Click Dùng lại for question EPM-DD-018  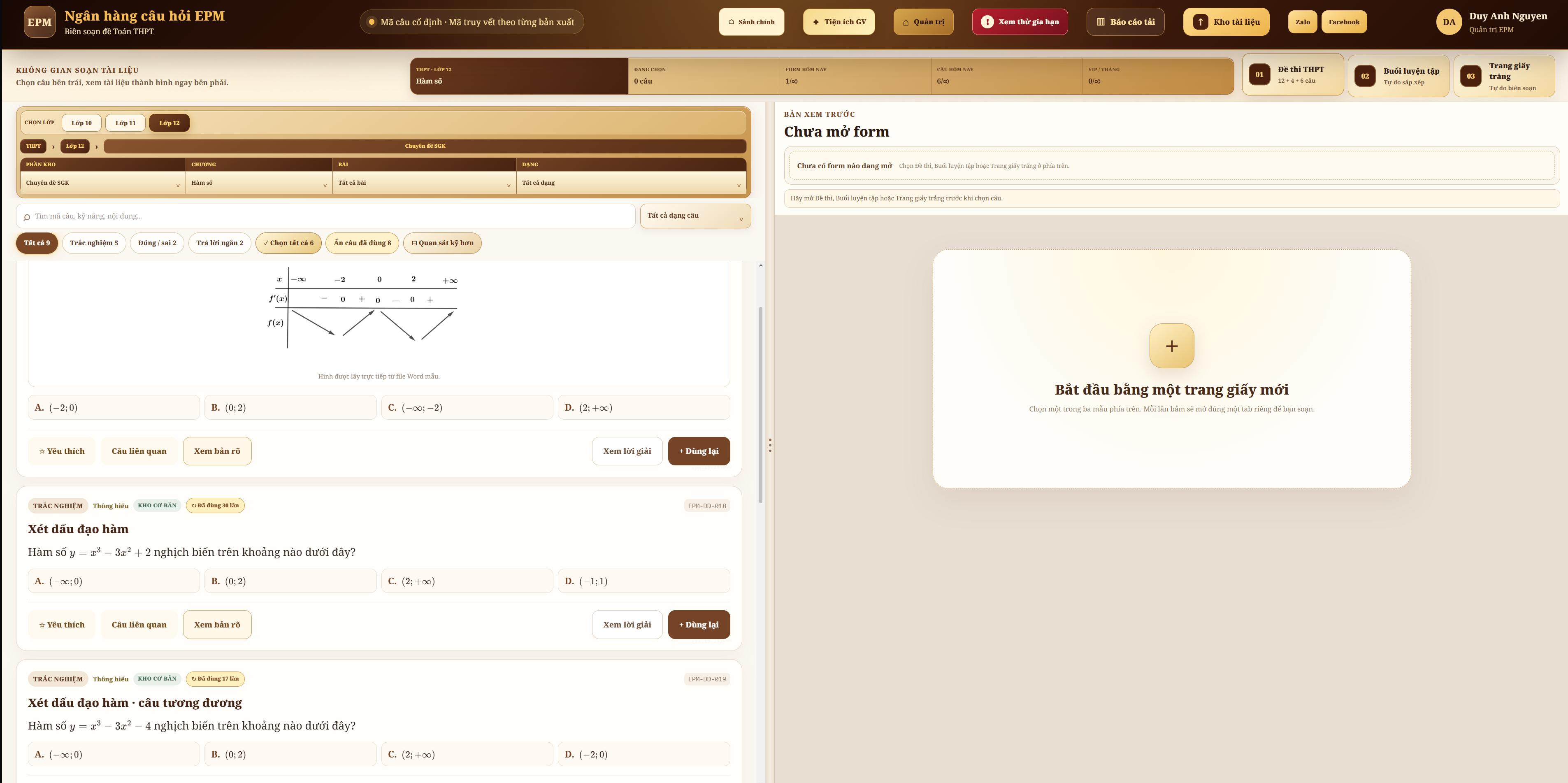click(x=699, y=625)
